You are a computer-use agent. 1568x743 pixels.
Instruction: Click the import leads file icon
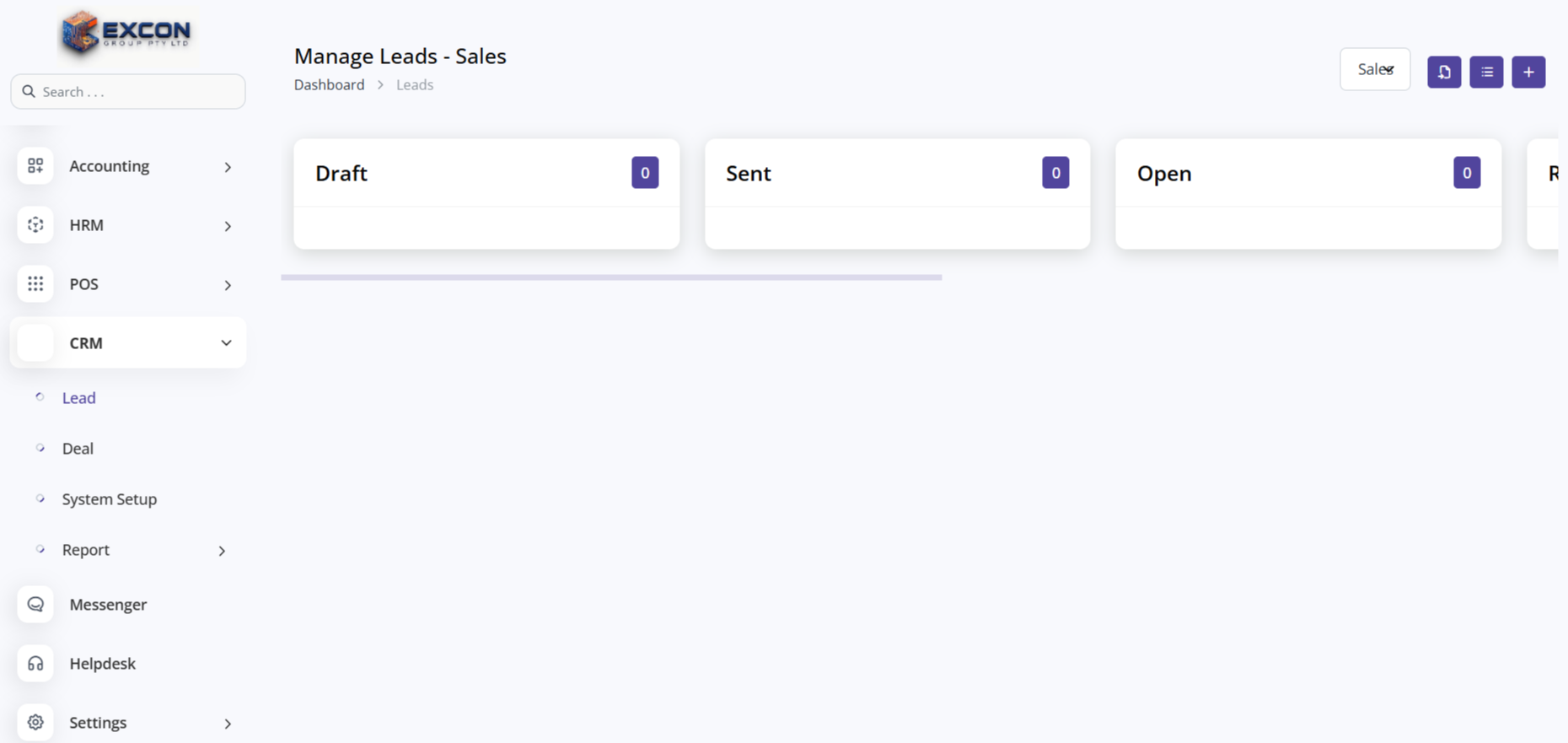1443,72
